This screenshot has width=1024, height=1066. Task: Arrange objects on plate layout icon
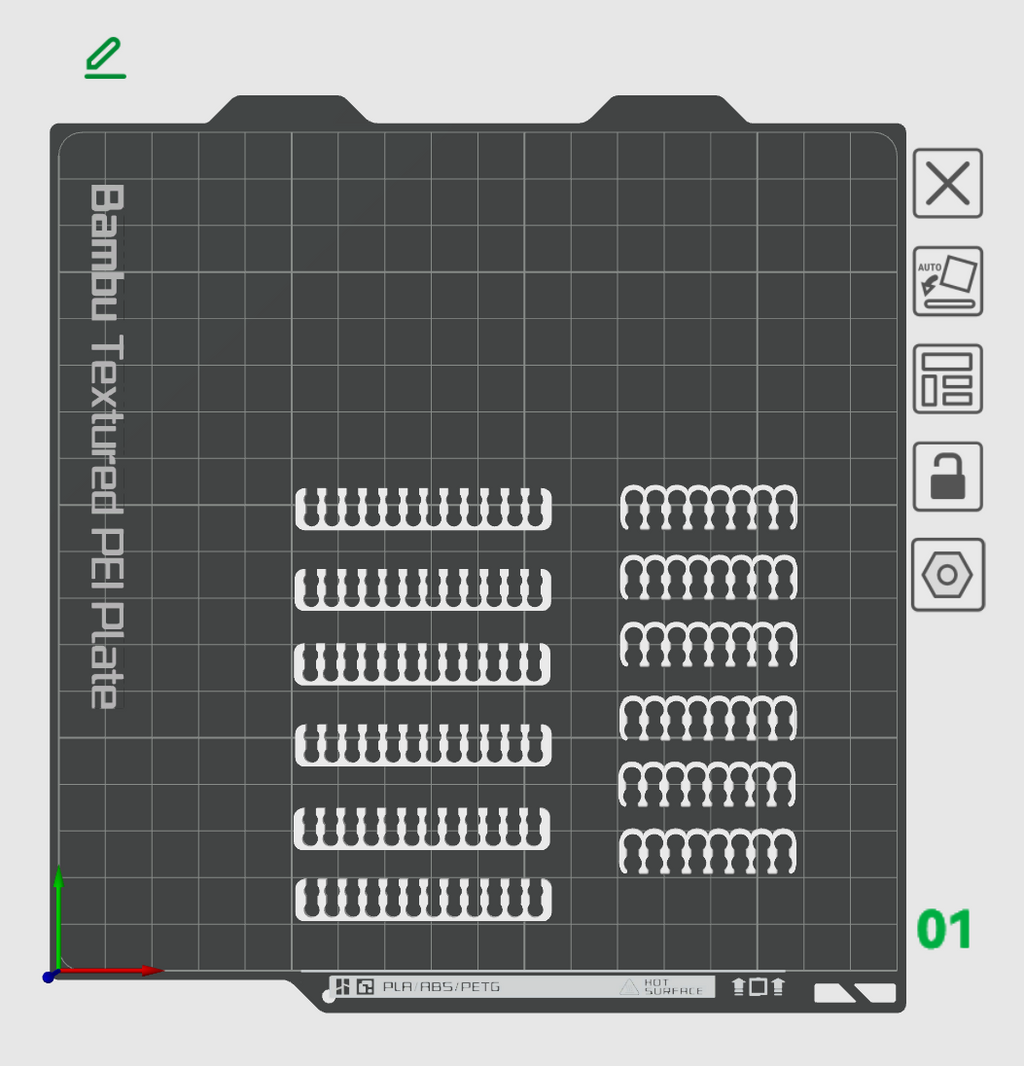[947, 379]
